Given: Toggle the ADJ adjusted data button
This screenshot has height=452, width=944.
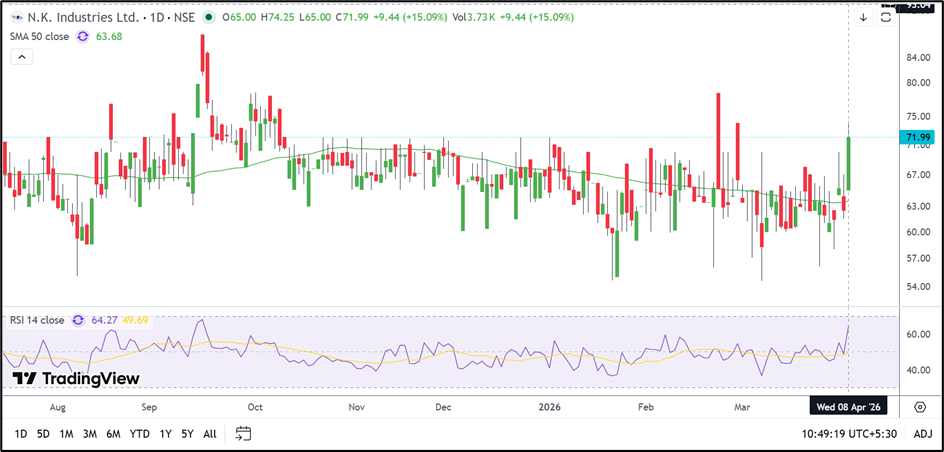Looking at the screenshot, I should 922,433.
